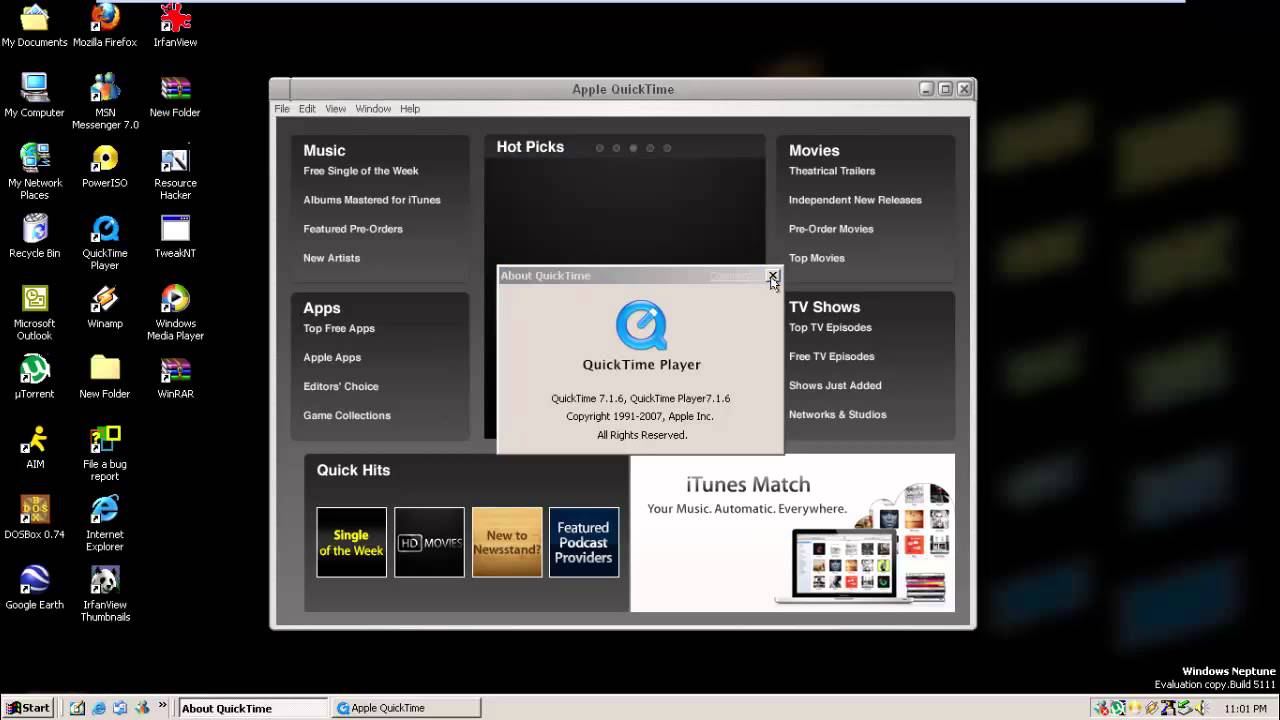The image size is (1280, 720).
Task: Launch the WinRAR shortcut
Action: [x=175, y=376]
